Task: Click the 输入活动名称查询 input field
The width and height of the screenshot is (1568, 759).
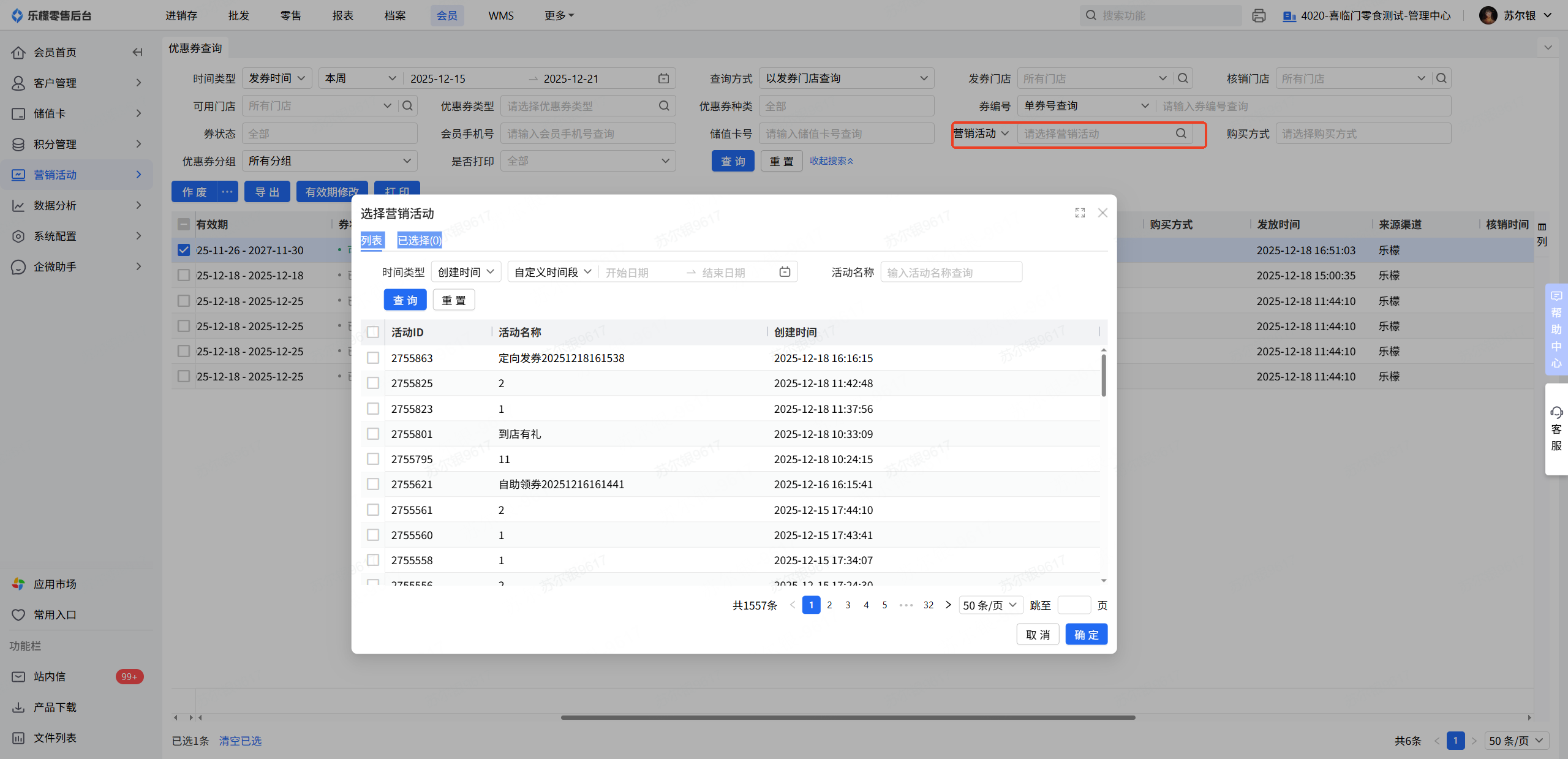Action: tap(951, 272)
